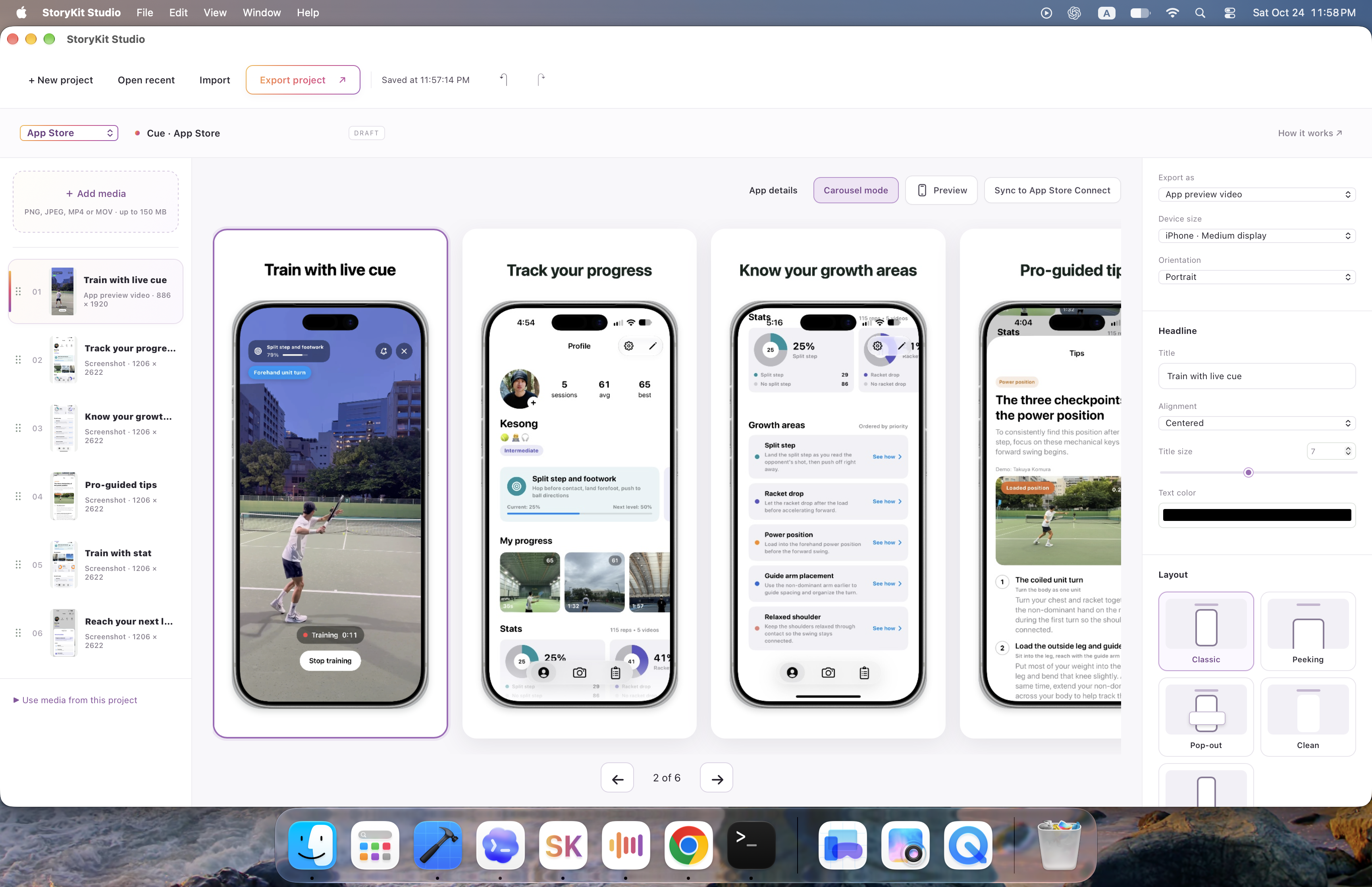Viewport: 1372px width, 887px height.
Task: Click the Title size slider handle
Action: coord(1248,472)
